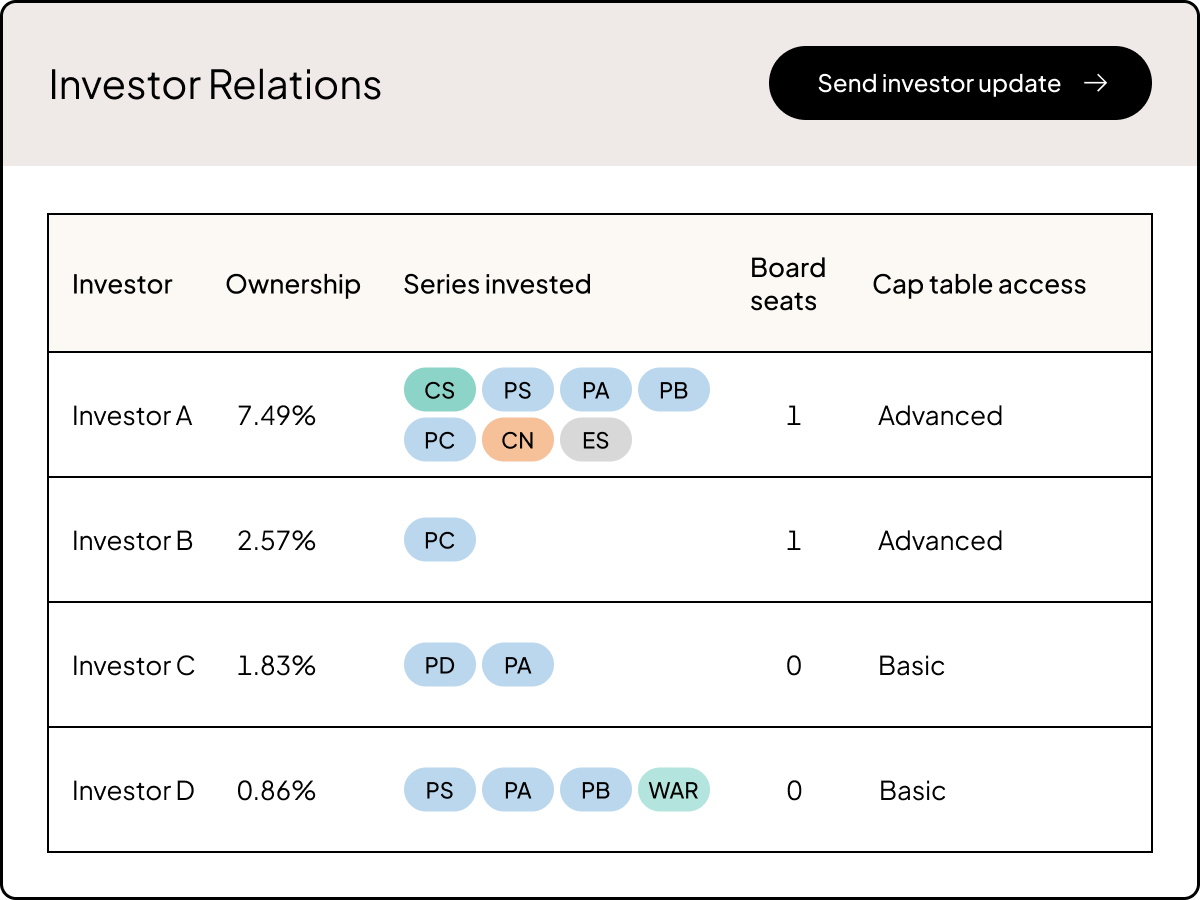Click the WAR warrant badge for Investor D
The image size is (1200, 900).
(674, 790)
